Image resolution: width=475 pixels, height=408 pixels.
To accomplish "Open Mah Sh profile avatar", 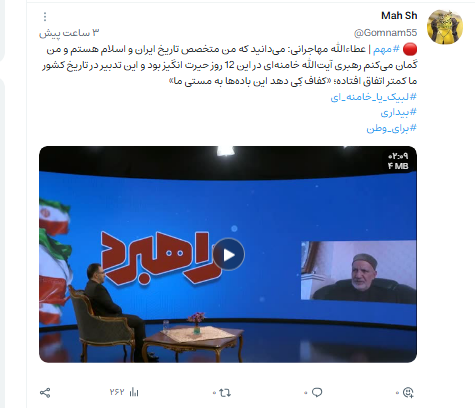I will coord(445,27).
